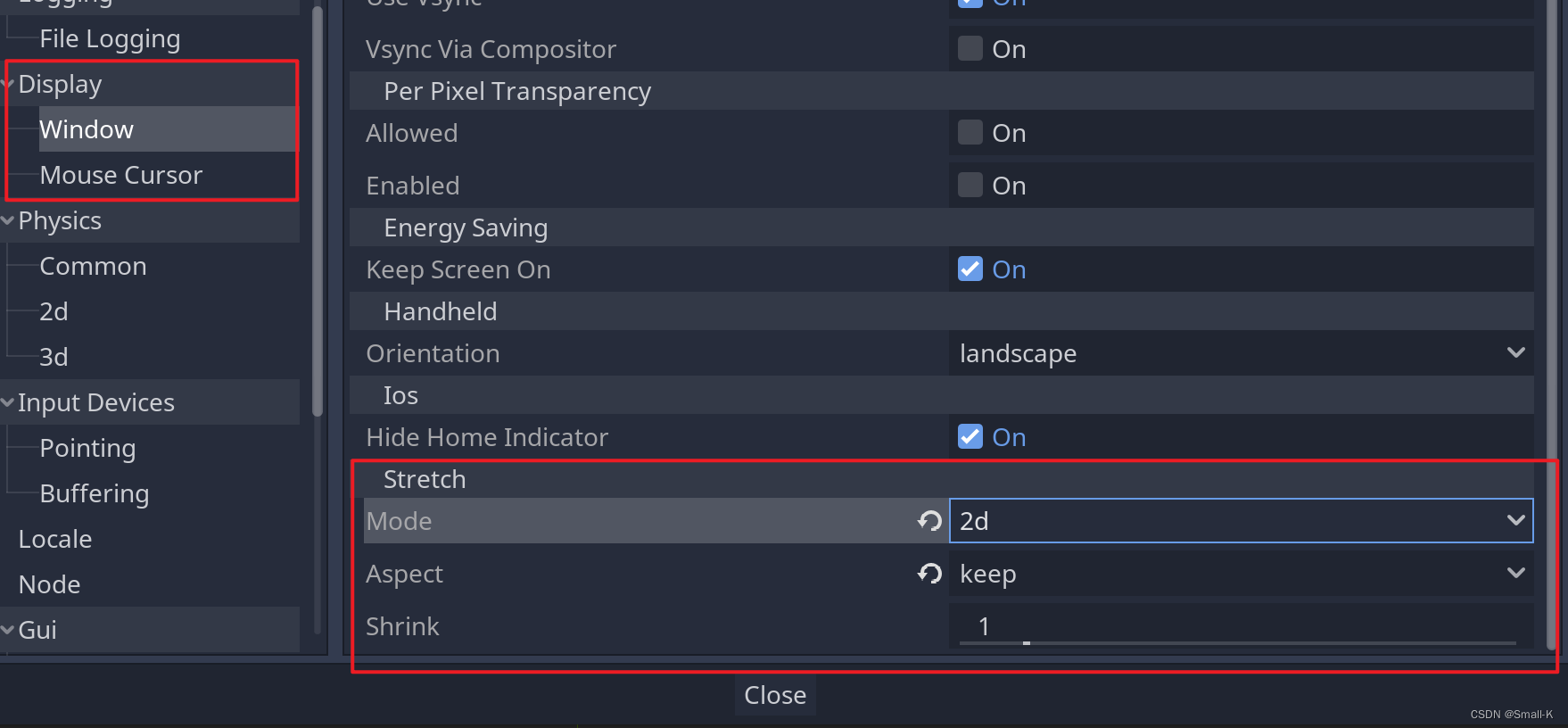Click the category list vertical scrollbar
This screenshot has width=1568, height=728.
(318, 211)
